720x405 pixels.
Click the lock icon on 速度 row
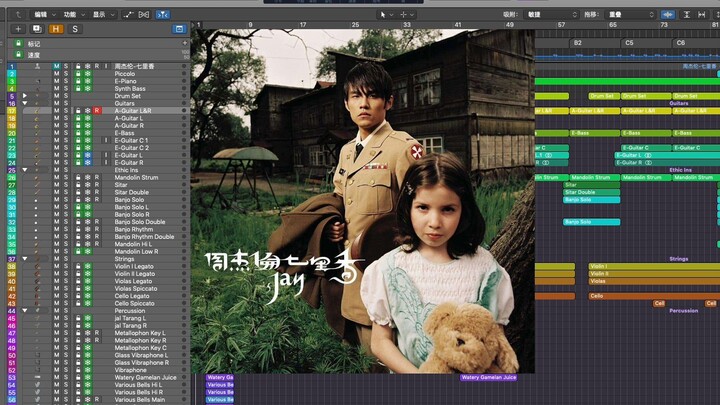click(18, 54)
